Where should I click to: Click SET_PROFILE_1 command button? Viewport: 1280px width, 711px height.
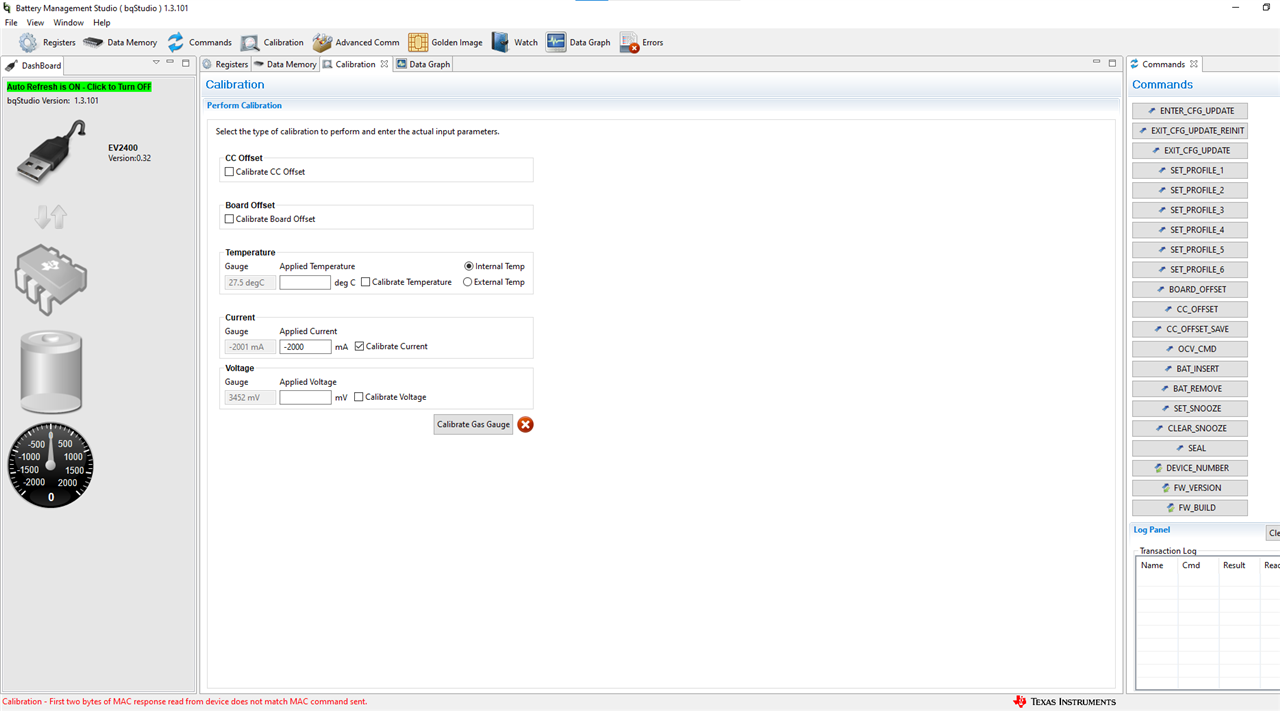[x=1190, y=170]
